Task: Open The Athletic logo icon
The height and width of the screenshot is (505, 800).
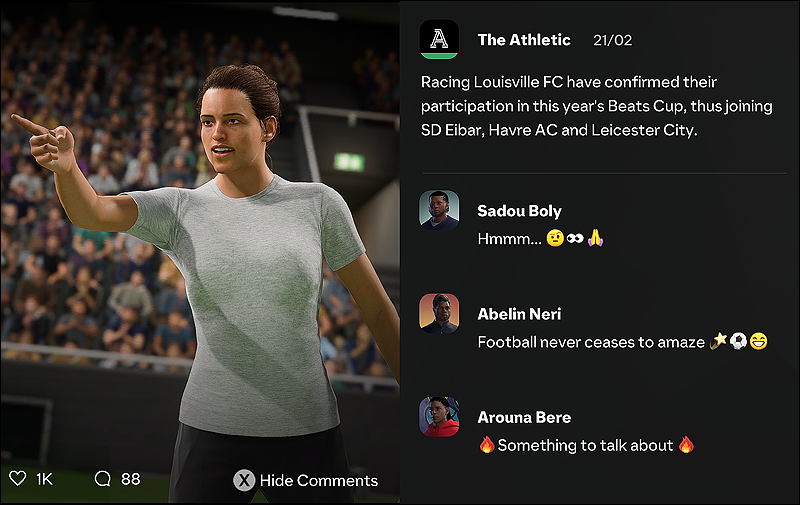Action: pos(439,39)
